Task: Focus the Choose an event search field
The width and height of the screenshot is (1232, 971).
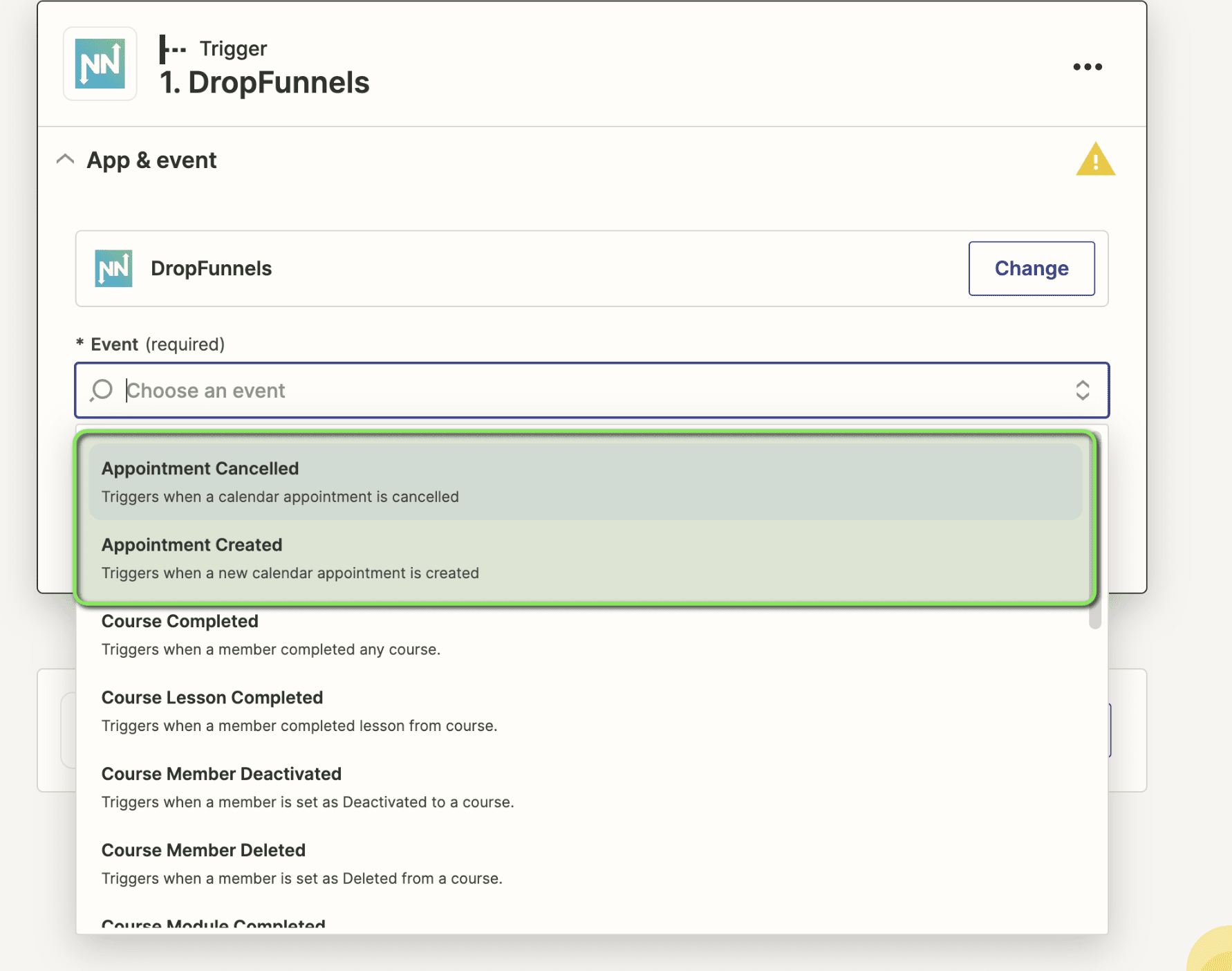Action: 592,391
